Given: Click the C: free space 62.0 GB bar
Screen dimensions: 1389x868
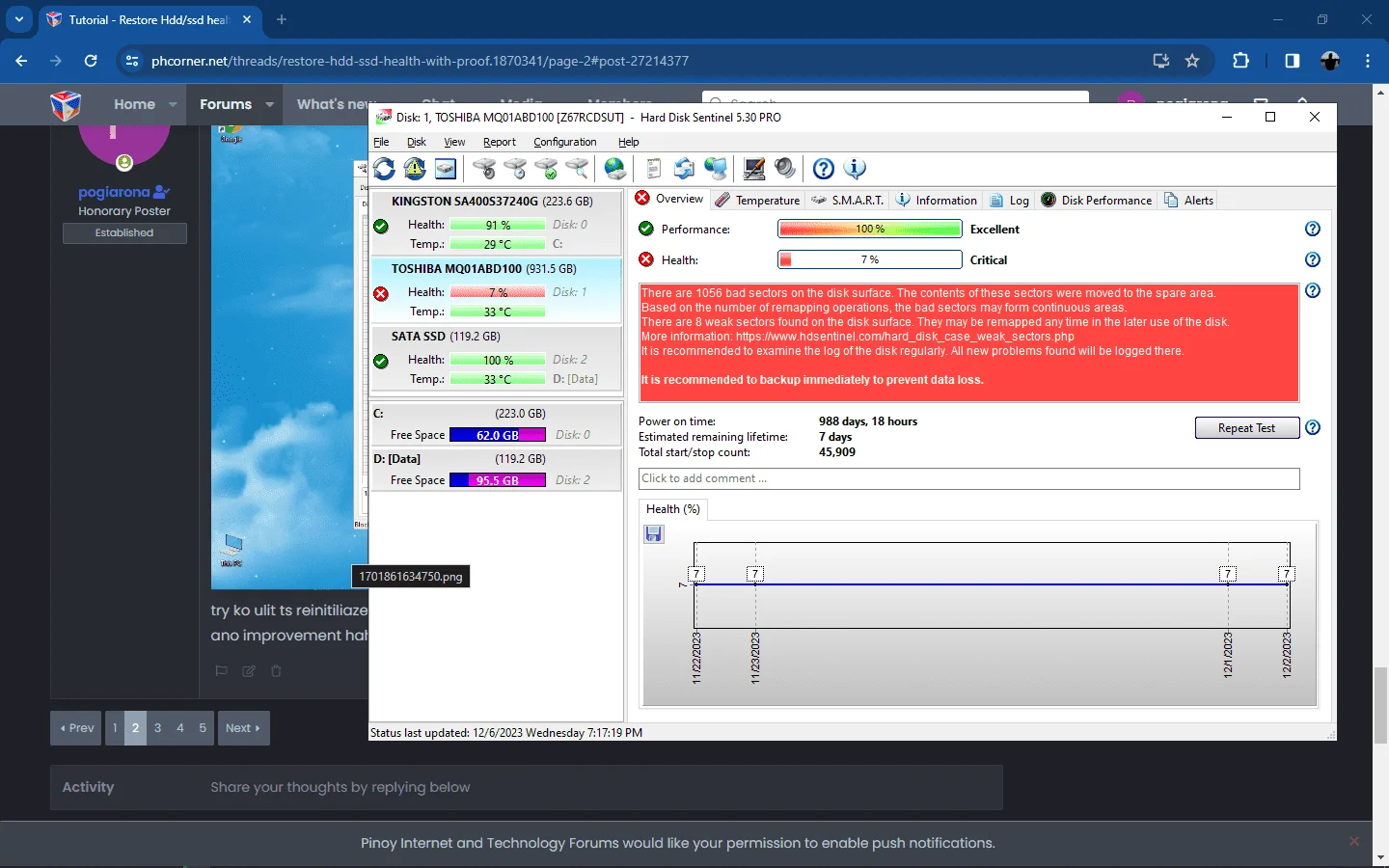Looking at the screenshot, I should tap(498, 435).
